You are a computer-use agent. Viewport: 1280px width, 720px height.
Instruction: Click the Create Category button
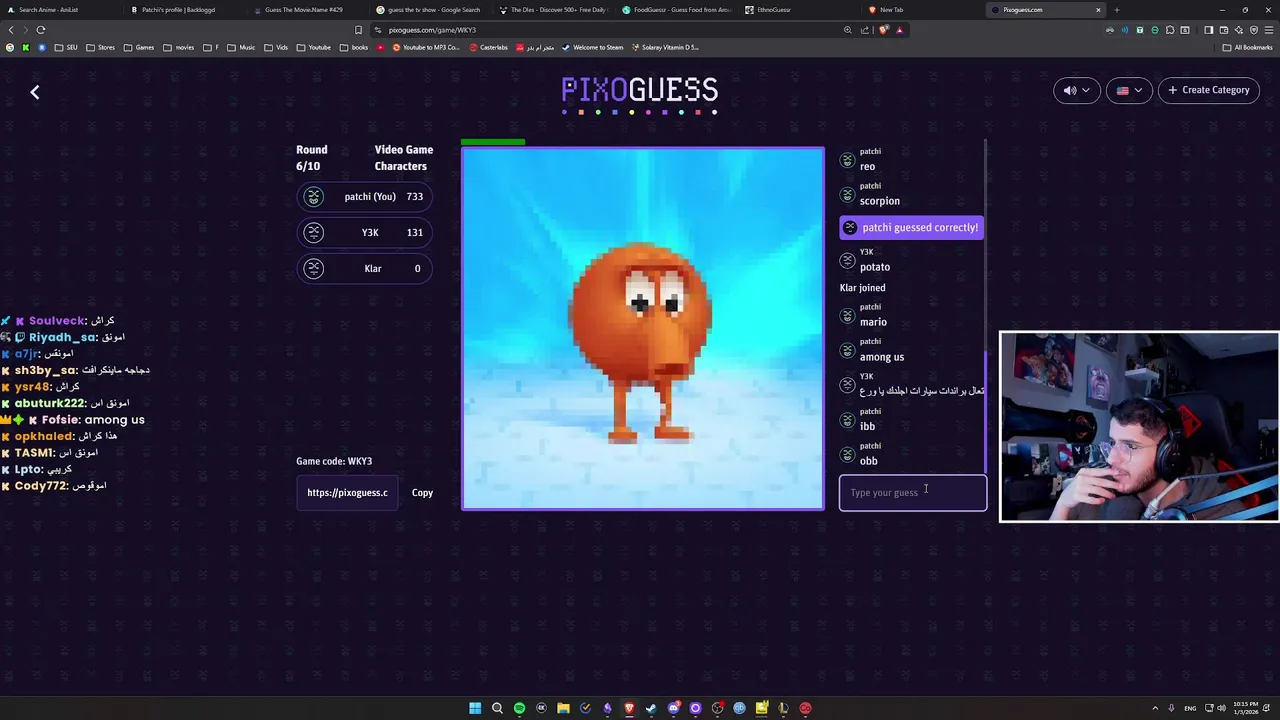coord(1208,90)
